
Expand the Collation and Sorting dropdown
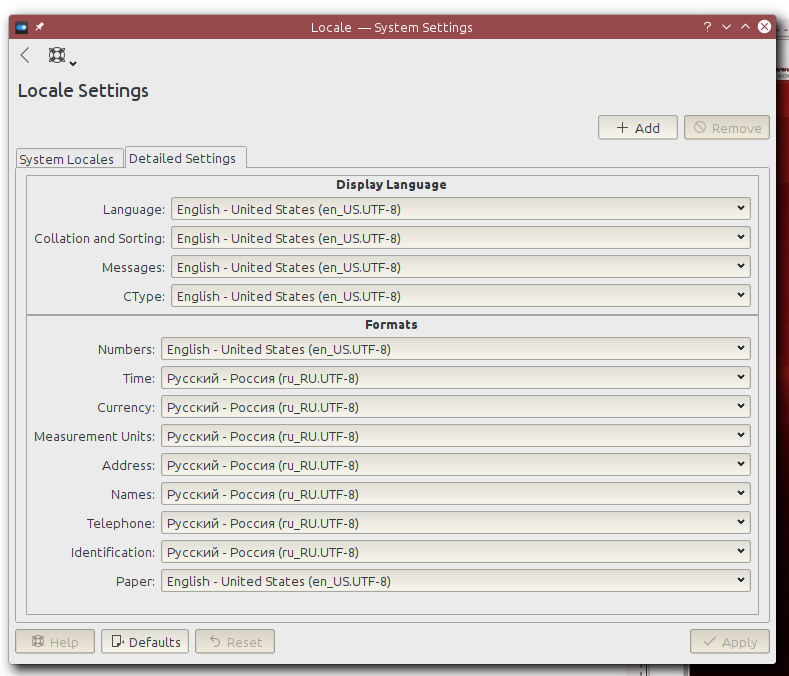460,238
